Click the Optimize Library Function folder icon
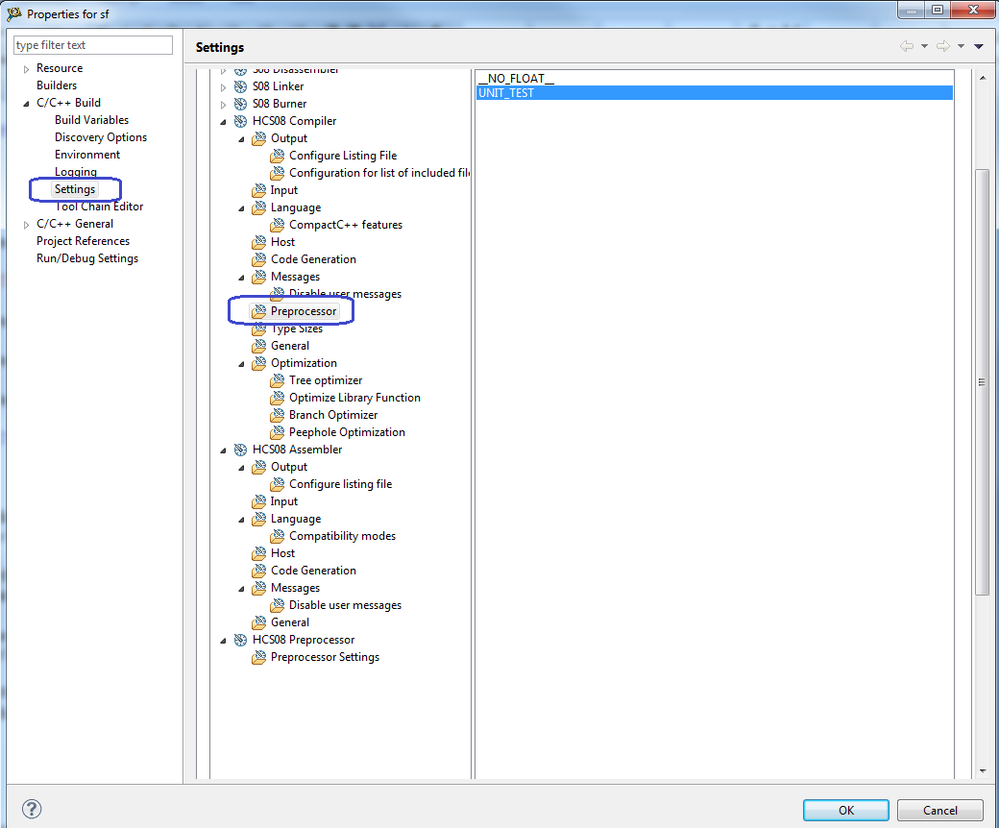This screenshot has height=828, width=999. click(x=277, y=397)
